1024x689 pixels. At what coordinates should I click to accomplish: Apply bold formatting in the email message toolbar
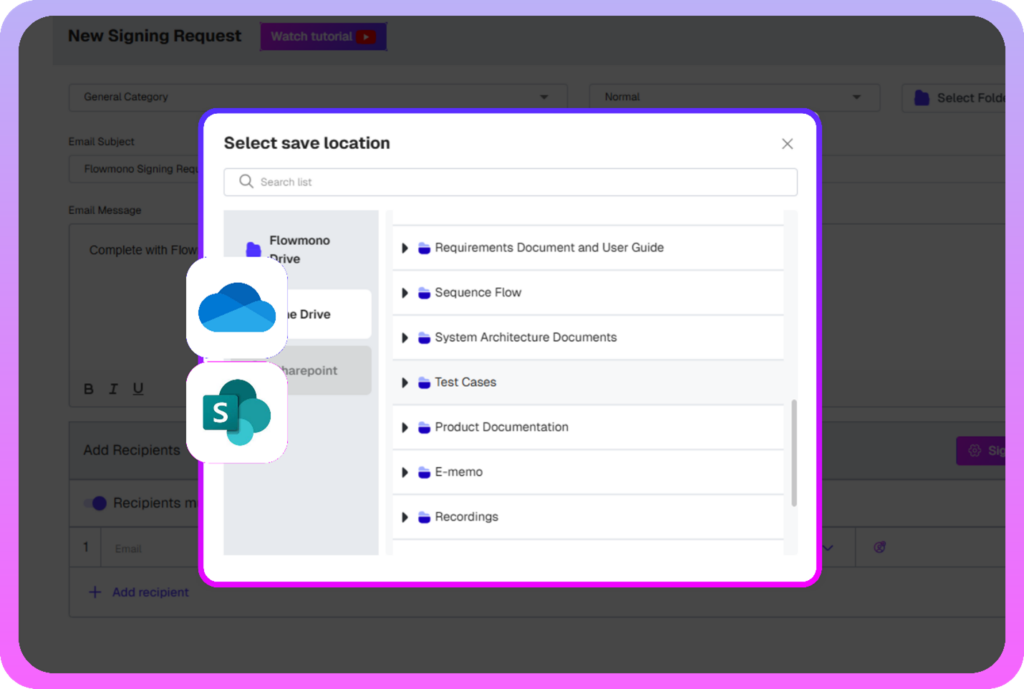point(88,389)
